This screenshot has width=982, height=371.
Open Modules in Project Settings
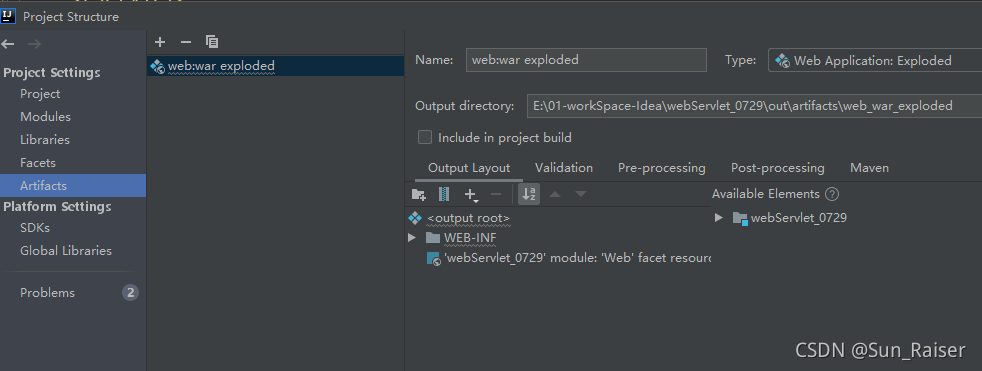[x=45, y=117]
